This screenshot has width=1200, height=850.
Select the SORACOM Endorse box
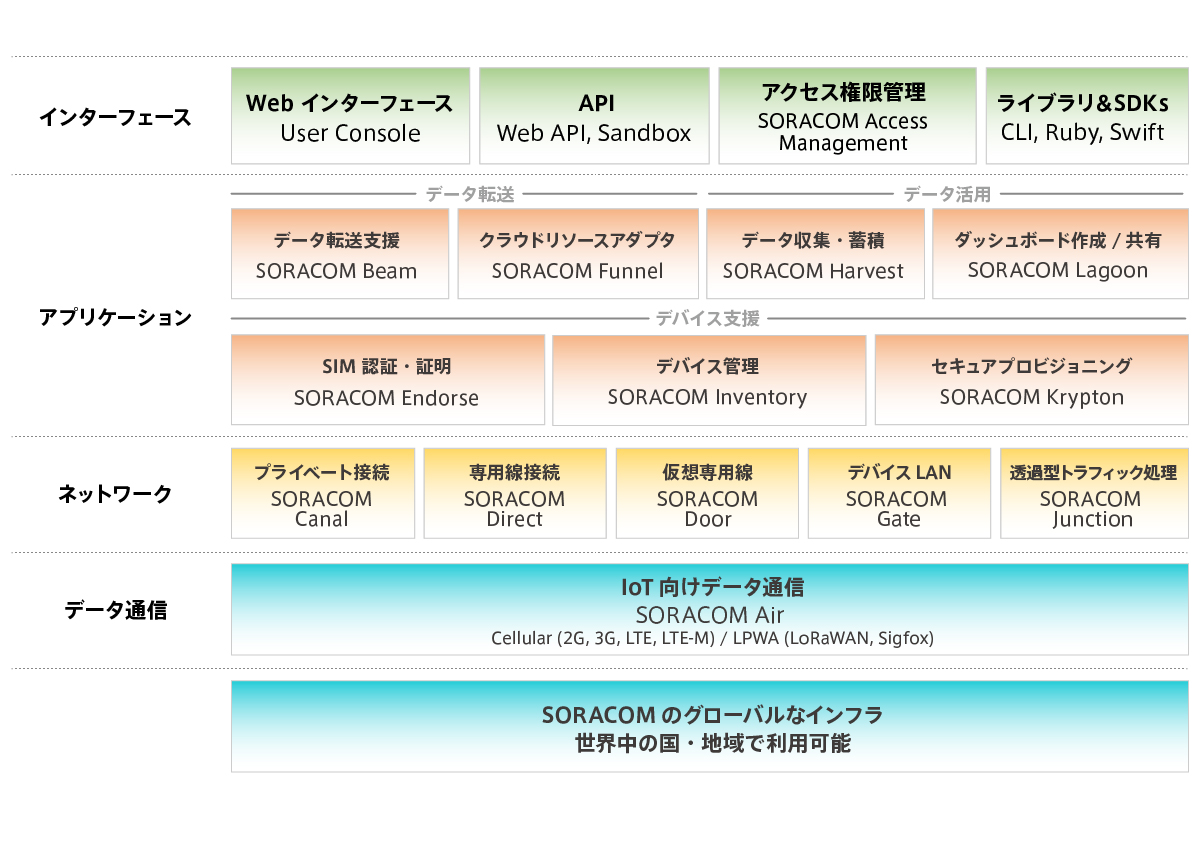coord(387,380)
